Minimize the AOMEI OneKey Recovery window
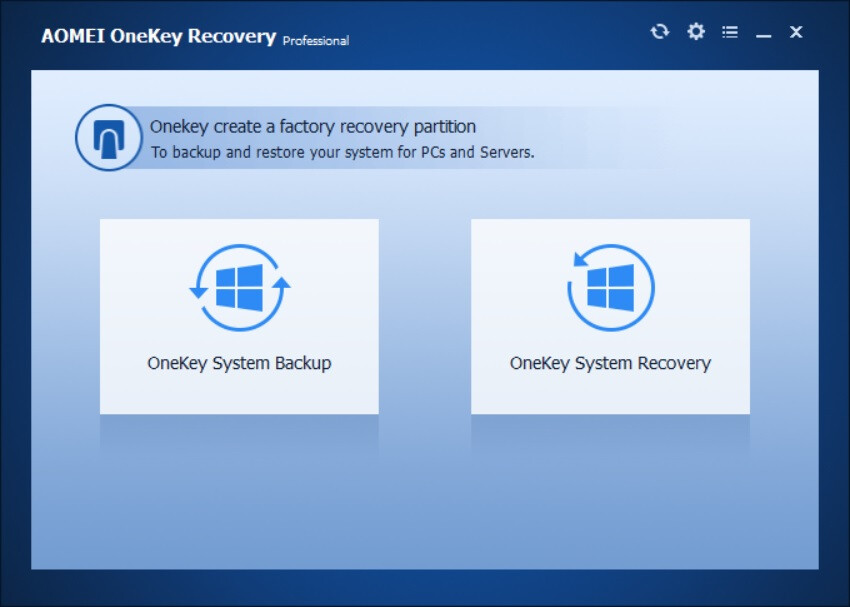850x607 pixels. (763, 36)
